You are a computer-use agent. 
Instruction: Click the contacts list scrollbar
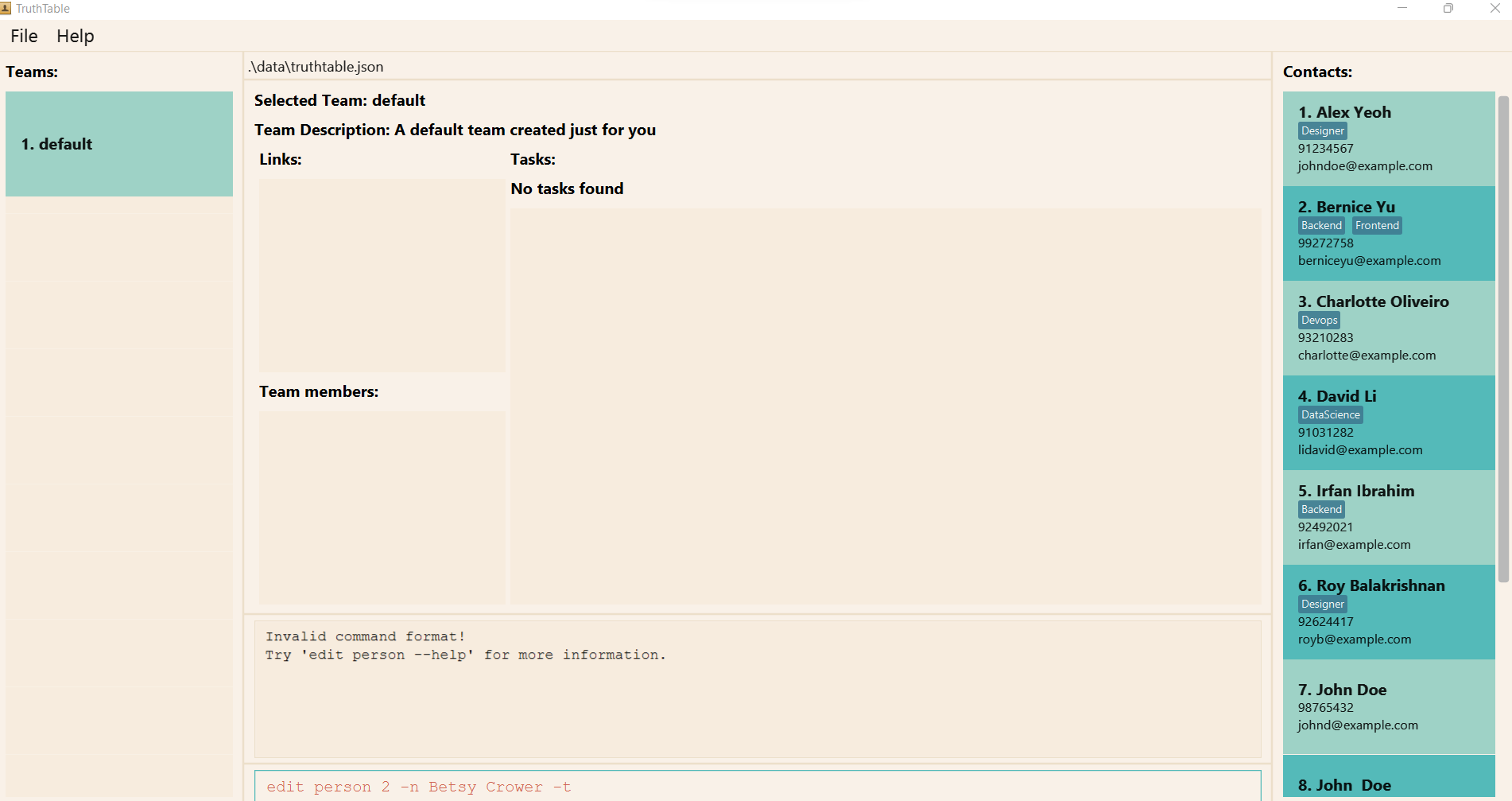1502,339
